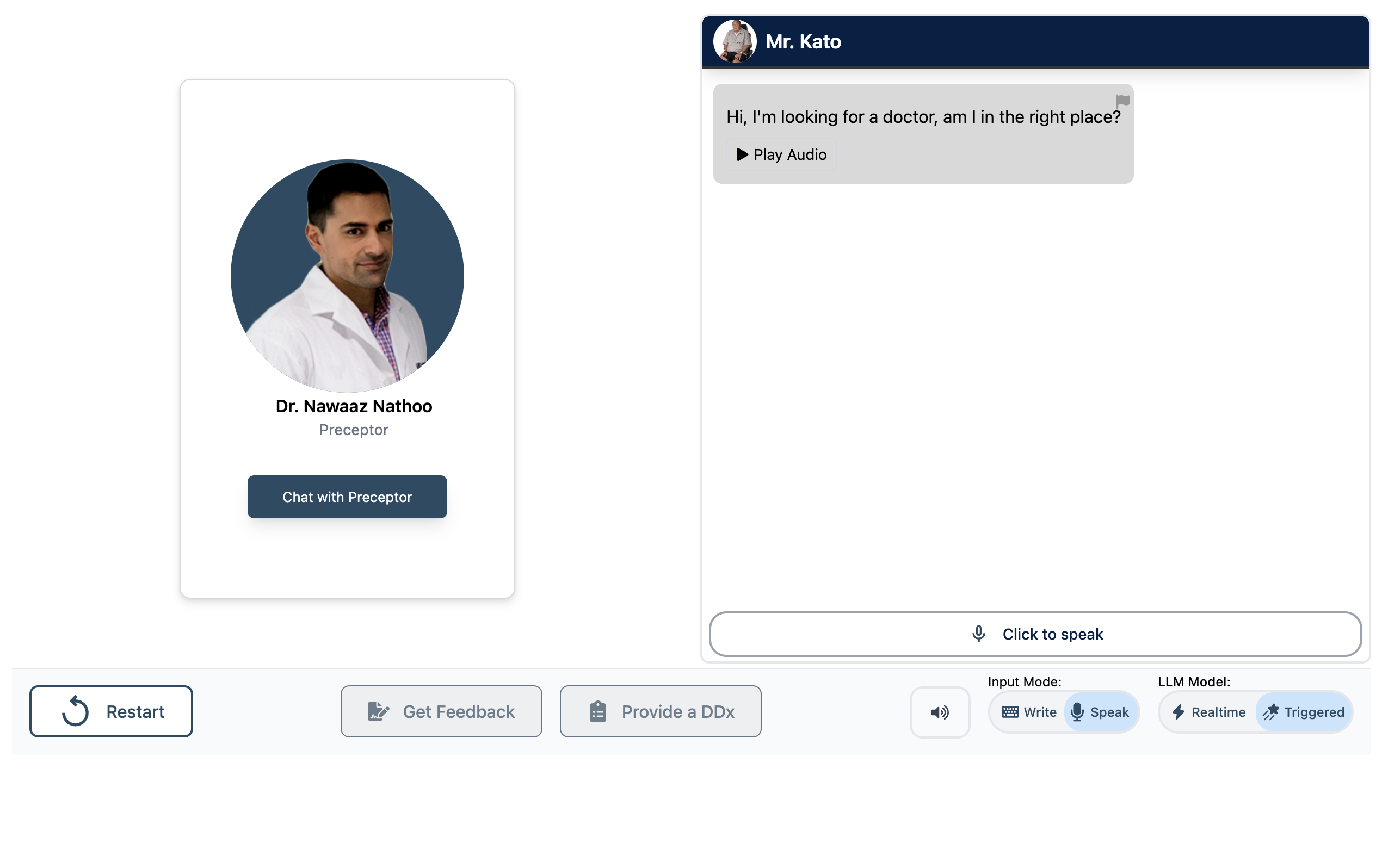1382x868 pixels.
Task: Click Get Feedback button
Action: 441,711
